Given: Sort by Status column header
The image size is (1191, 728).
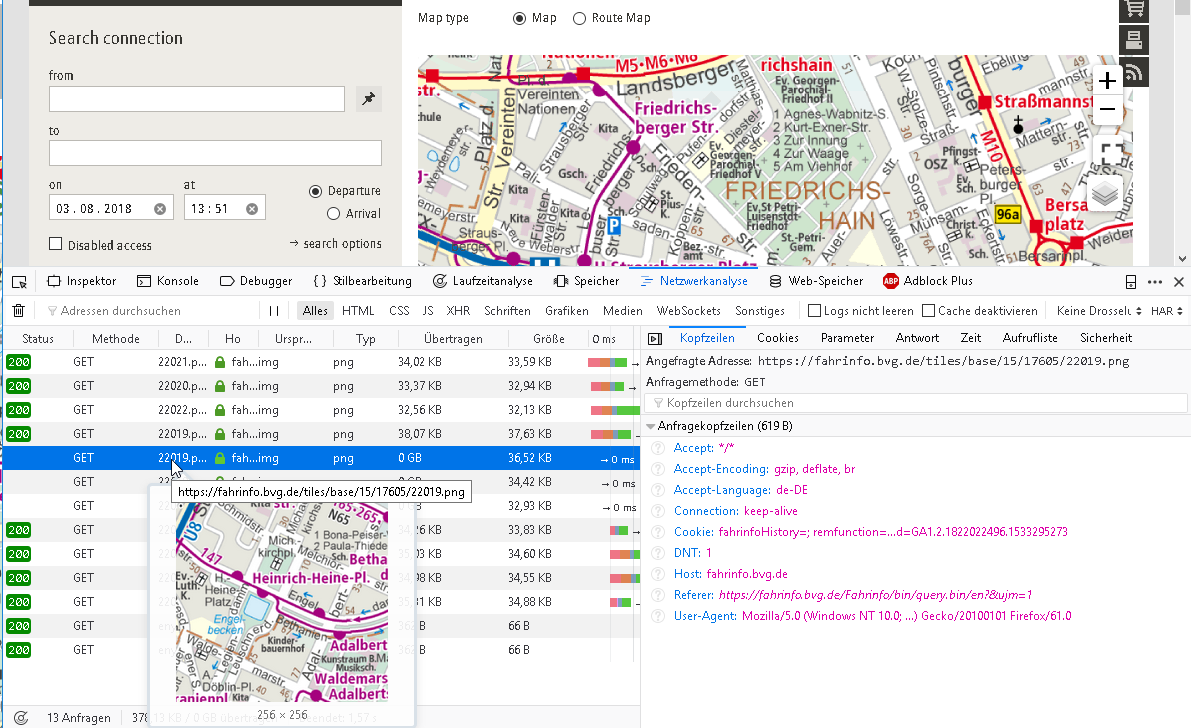Looking at the screenshot, I should tap(38, 339).
